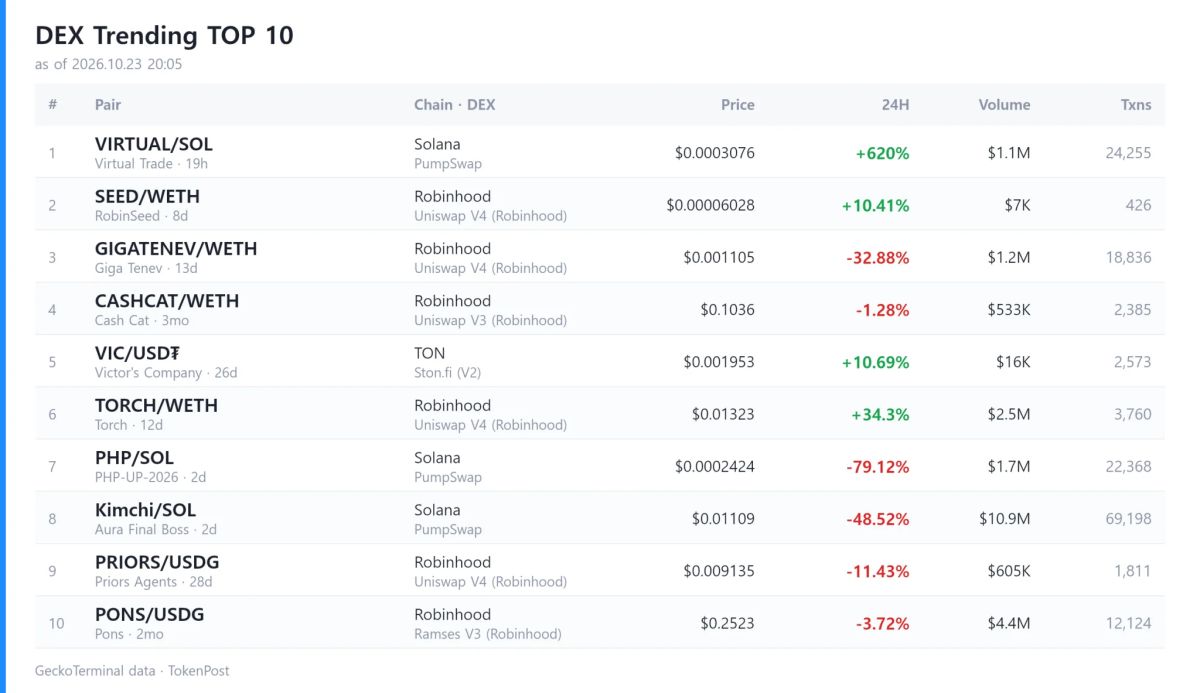The height and width of the screenshot is (693, 1200).
Task: Click the Price column header
Action: (x=738, y=104)
